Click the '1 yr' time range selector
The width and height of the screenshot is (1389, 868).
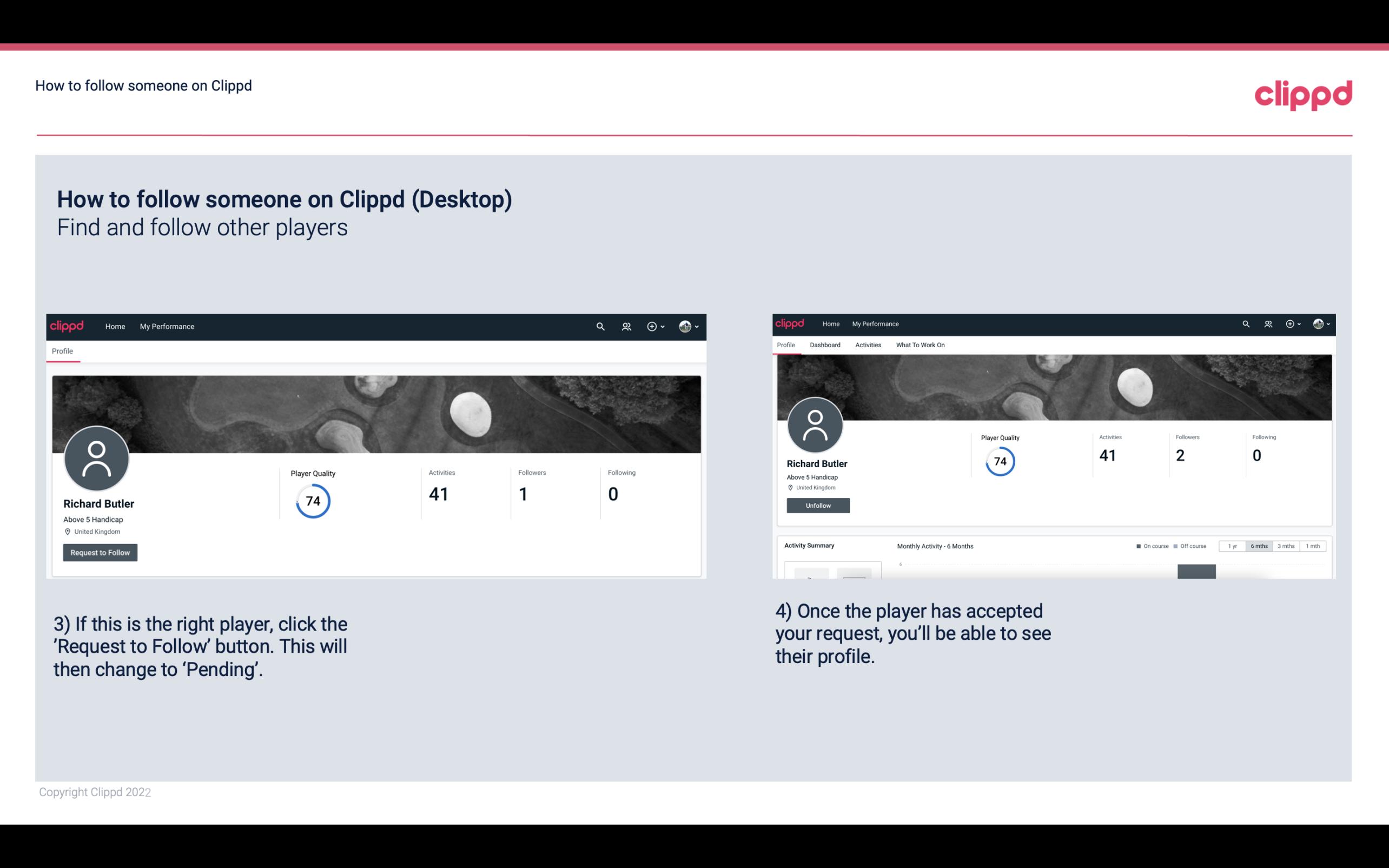(x=1233, y=546)
